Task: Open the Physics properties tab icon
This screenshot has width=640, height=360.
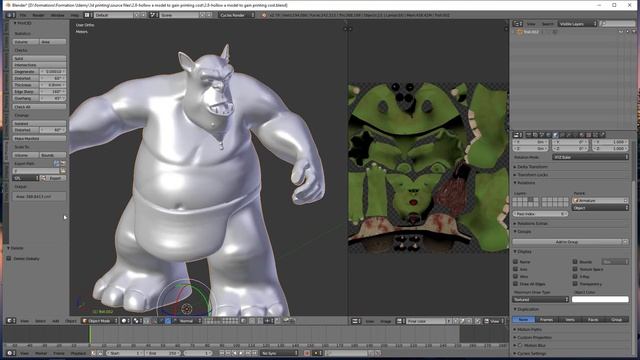Action: click(602, 135)
